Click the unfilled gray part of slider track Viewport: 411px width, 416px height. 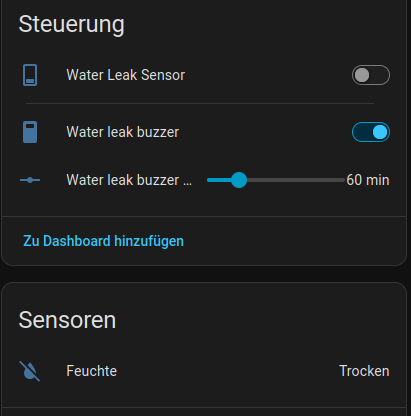(295, 180)
